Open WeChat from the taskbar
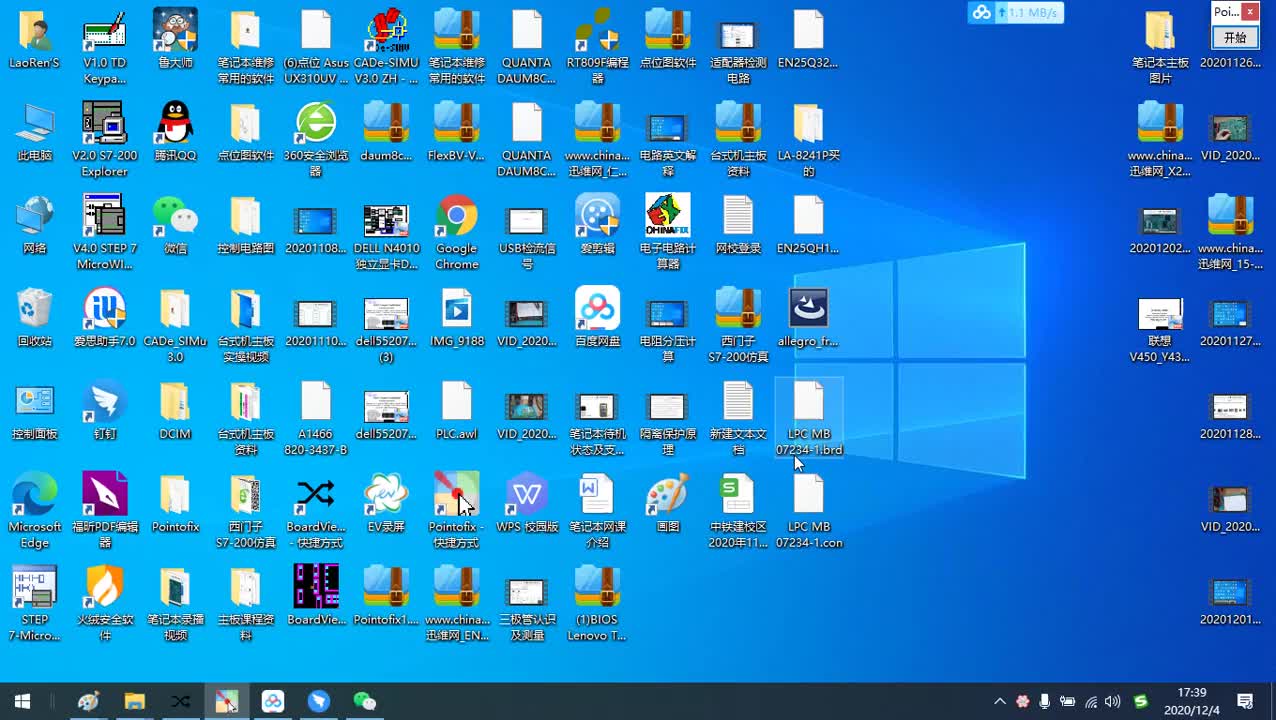Viewport: 1276px width, 720px height. pos(364,701)
